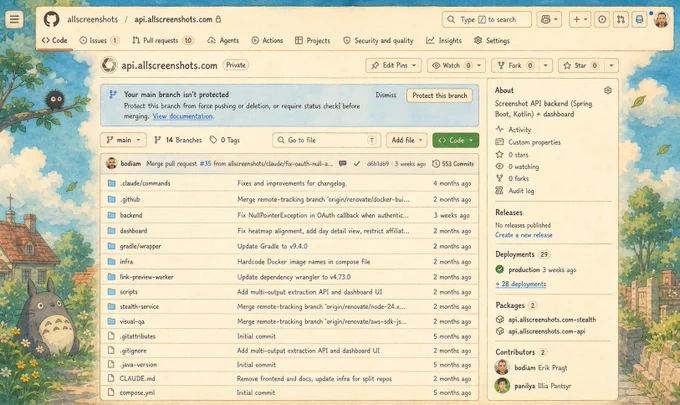Open the Settings tab
Viewport: 680px width, 405px height.
[491, 40]
